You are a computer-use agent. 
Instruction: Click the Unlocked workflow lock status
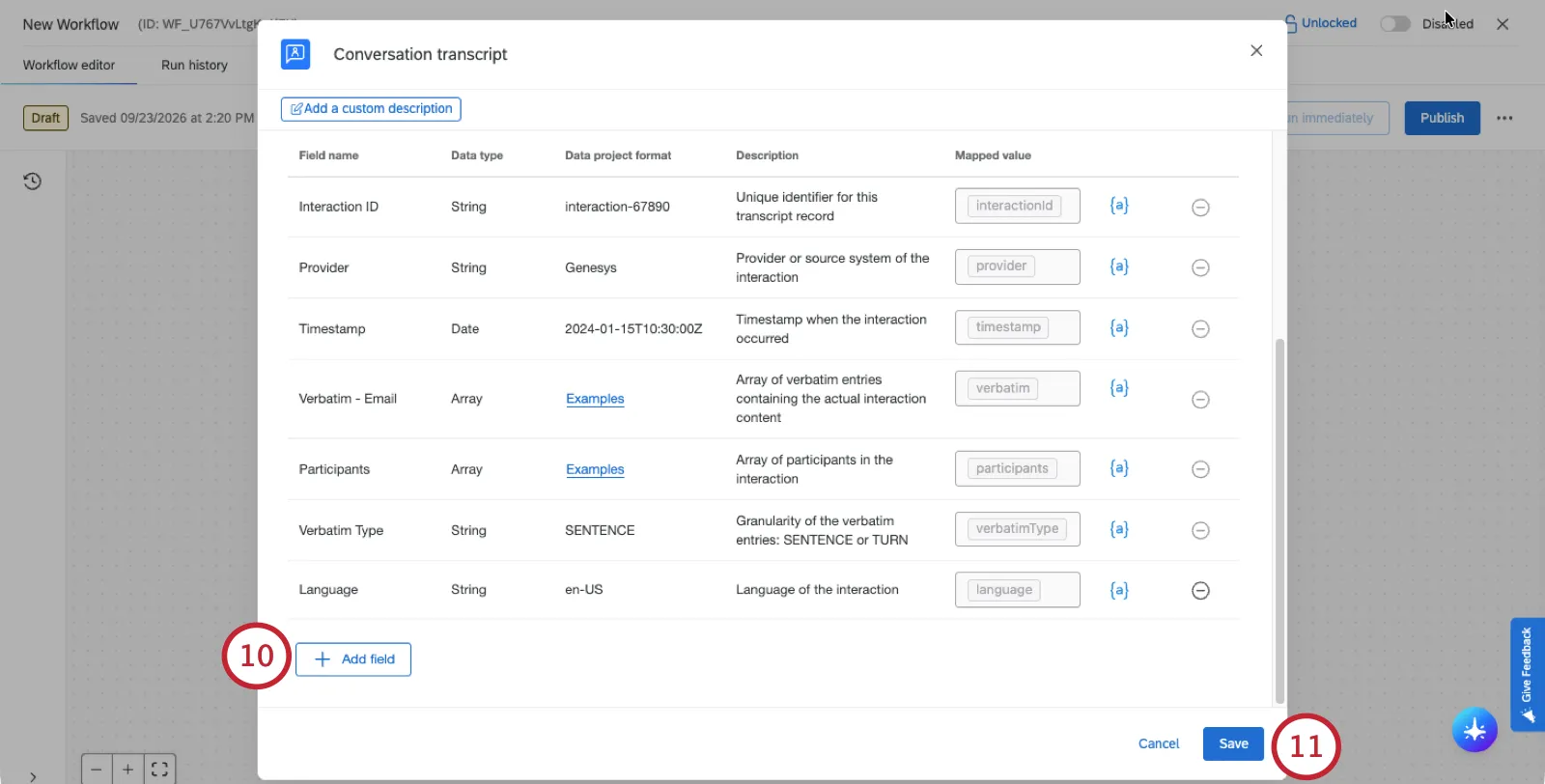click(1320, 23)
